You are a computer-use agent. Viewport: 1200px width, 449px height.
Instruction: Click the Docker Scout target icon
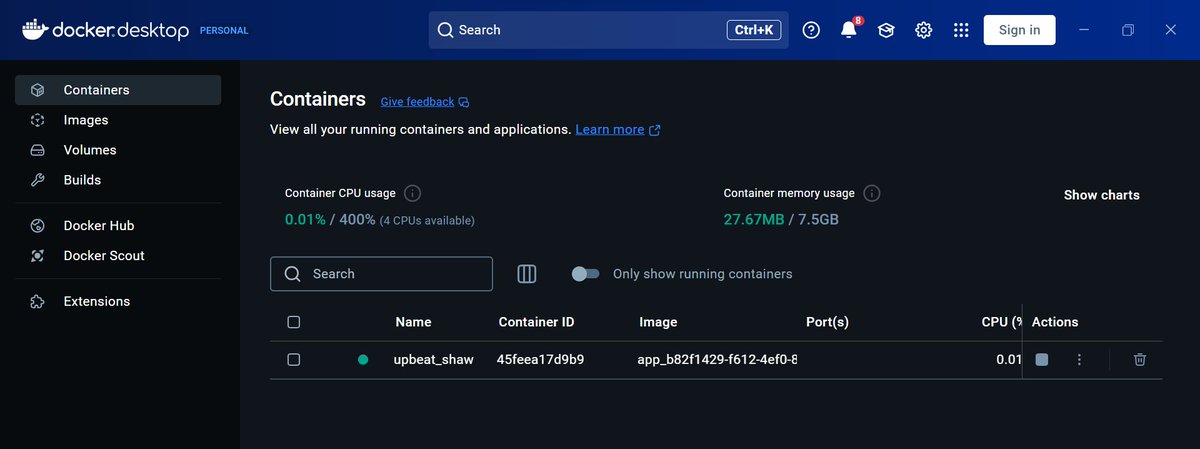tap(37, 256)
